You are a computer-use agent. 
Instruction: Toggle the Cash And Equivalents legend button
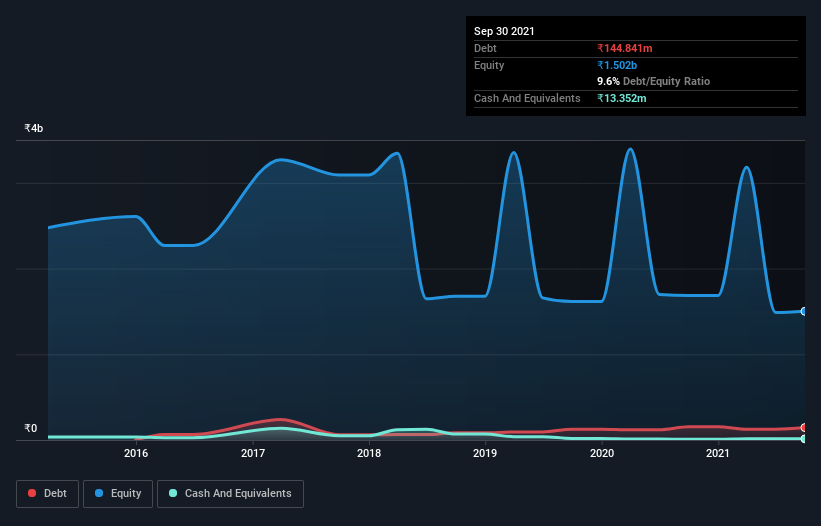click(230, 494)
